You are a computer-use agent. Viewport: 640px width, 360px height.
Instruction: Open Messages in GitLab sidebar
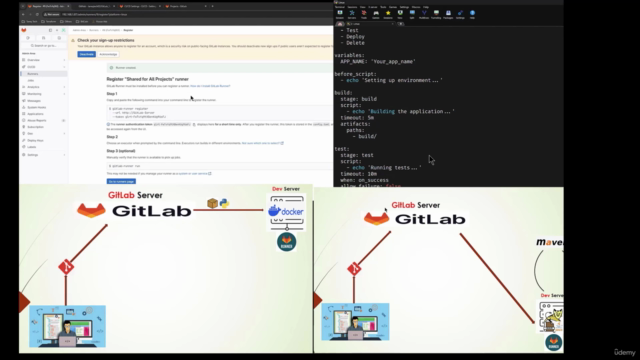pyautogui.click(x=44, y=100)
